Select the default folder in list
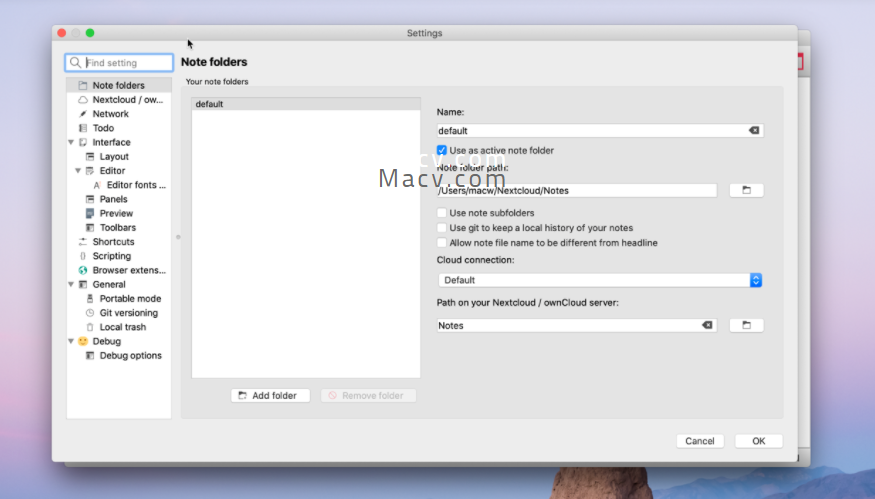 click(306, 104)
